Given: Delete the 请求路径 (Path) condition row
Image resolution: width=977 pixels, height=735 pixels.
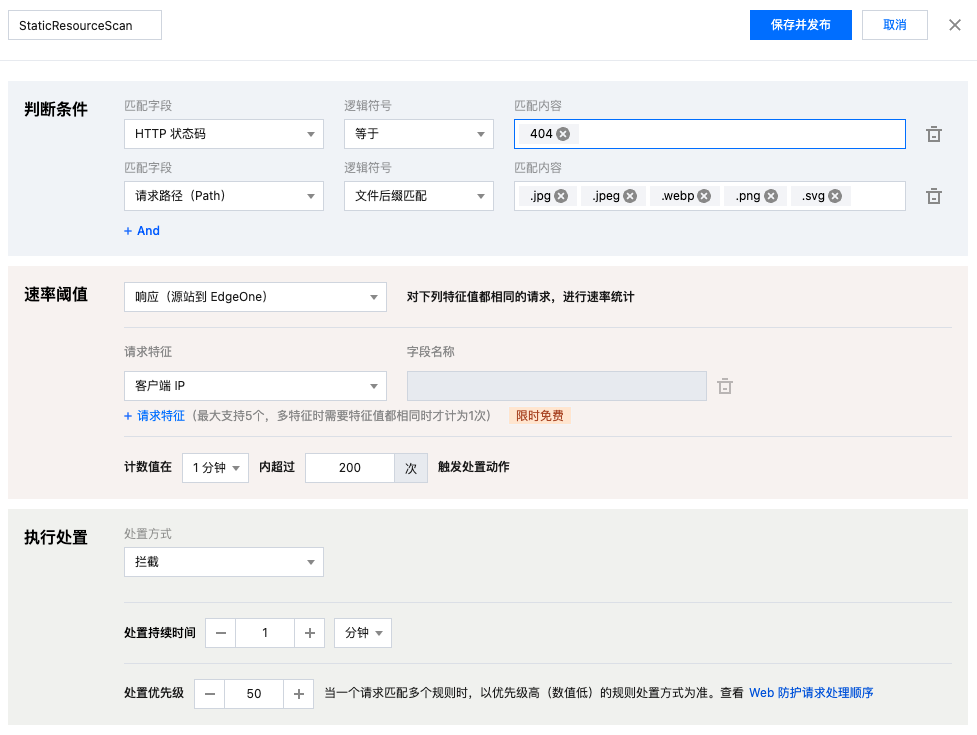Looking at the screenshot, I should tap(933, 196).
